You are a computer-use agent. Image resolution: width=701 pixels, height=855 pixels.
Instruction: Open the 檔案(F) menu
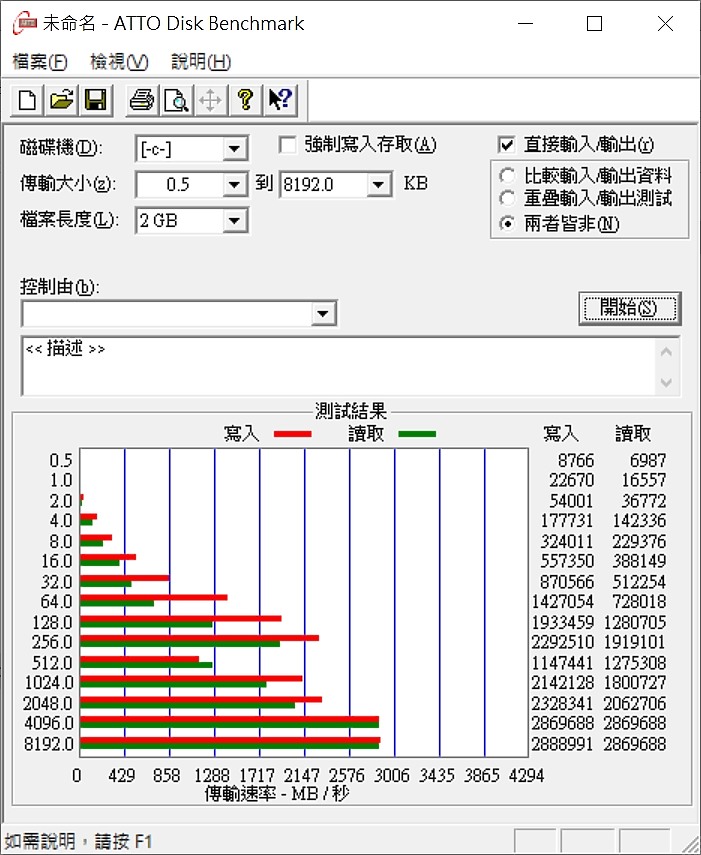coord(40,62)
